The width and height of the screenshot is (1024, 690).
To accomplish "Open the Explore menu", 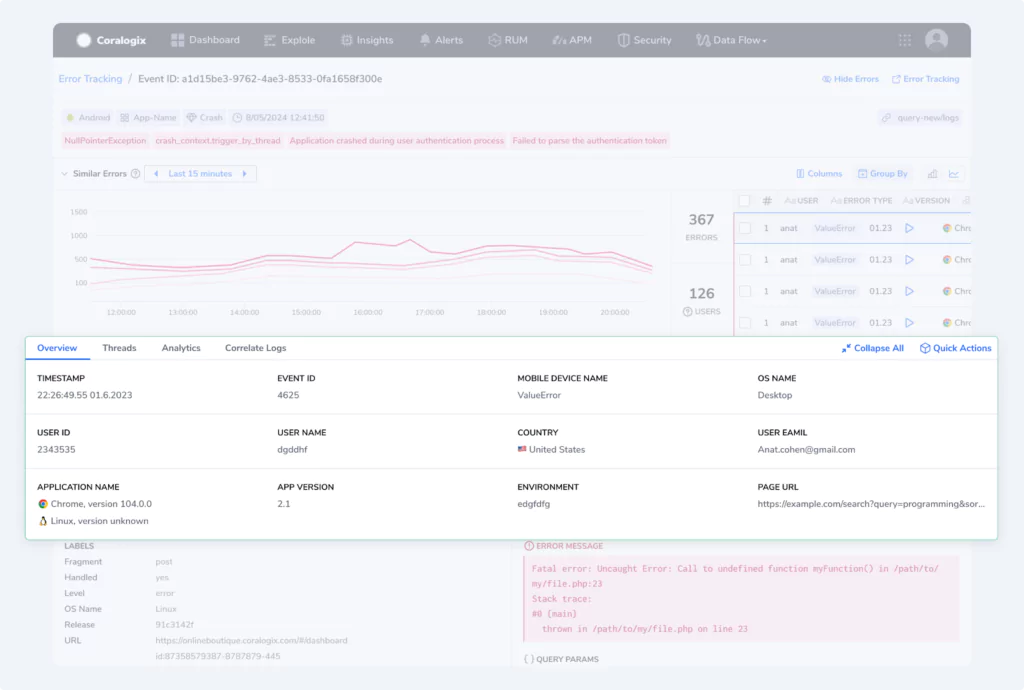I will point(289,40).
